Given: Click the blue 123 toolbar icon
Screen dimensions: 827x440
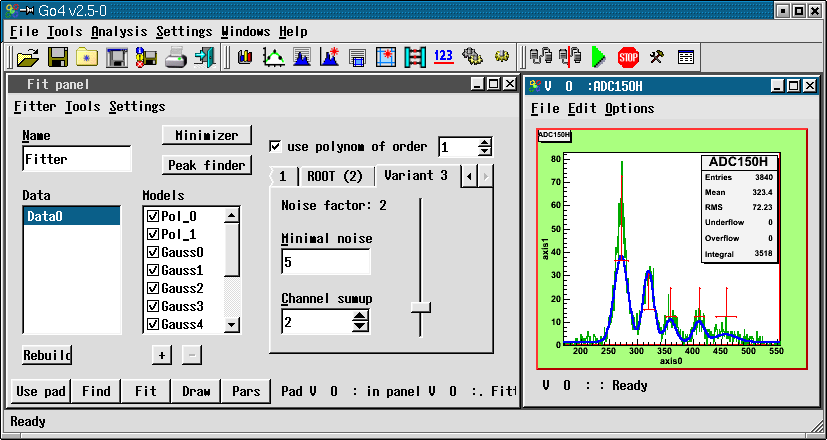Looking at the screenshot, I should click(444, 57).
